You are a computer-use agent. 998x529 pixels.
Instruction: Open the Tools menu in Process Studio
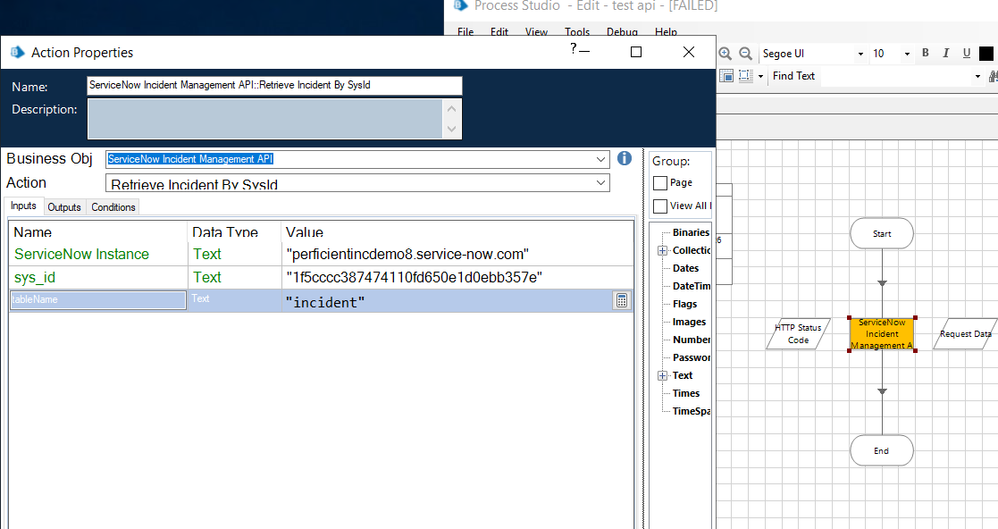(577, 31)
